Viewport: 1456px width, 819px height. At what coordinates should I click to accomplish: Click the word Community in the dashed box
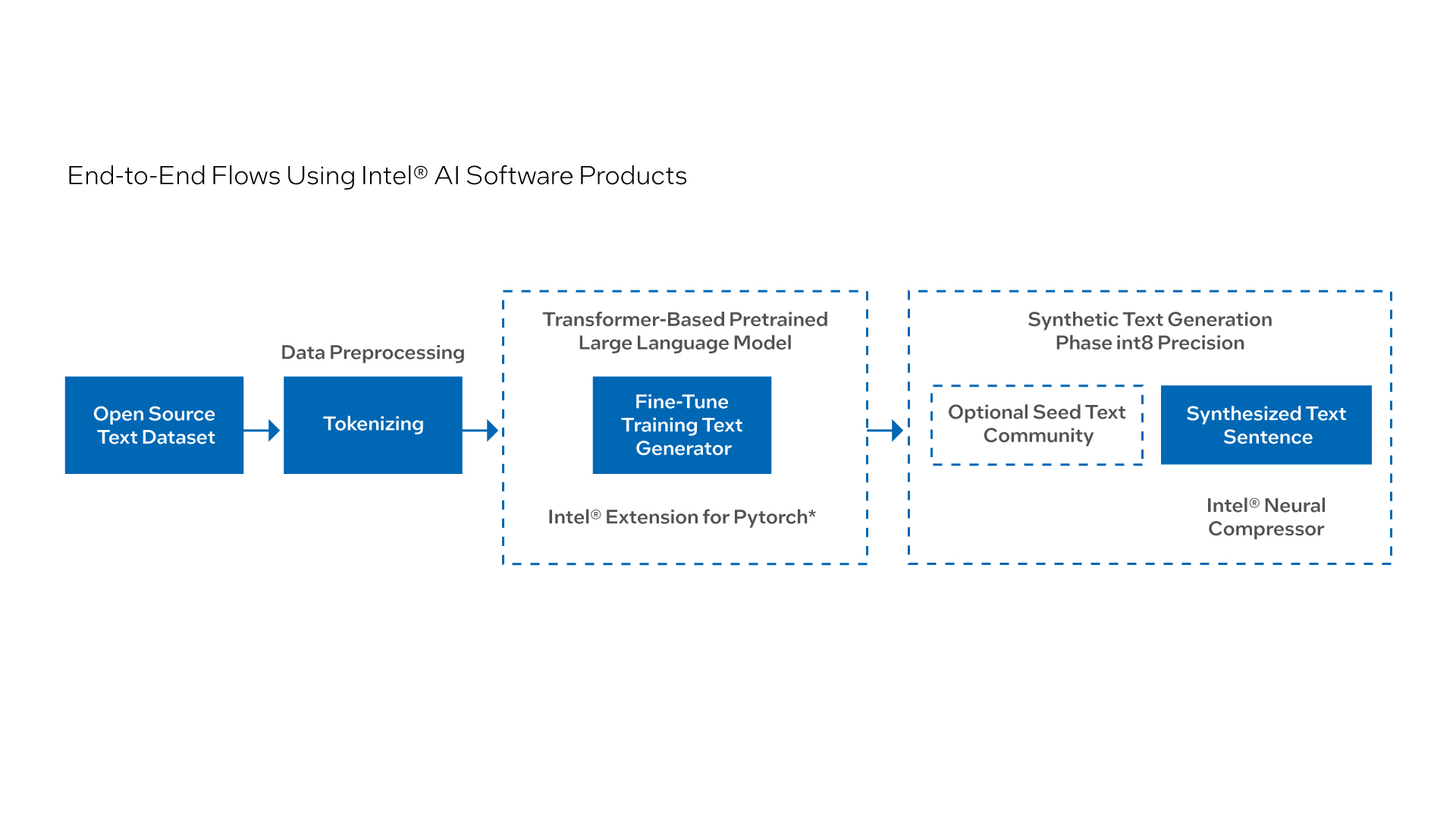pos(1038,436)
